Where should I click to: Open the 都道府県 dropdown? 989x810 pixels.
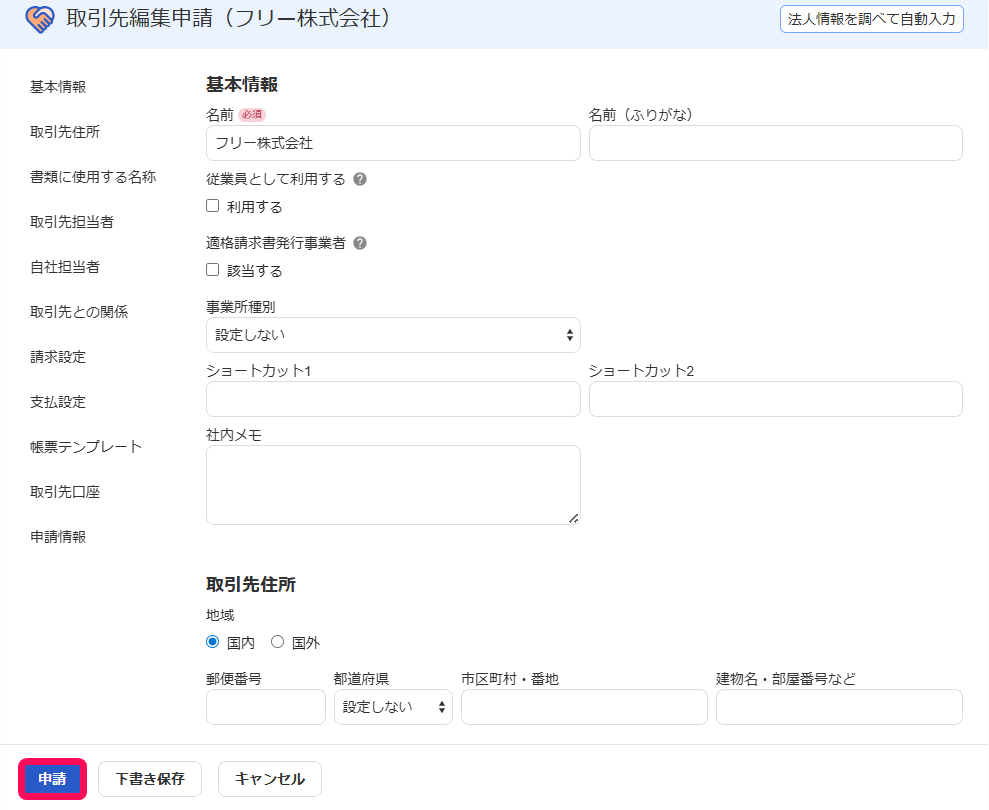(x=393, y=707)
